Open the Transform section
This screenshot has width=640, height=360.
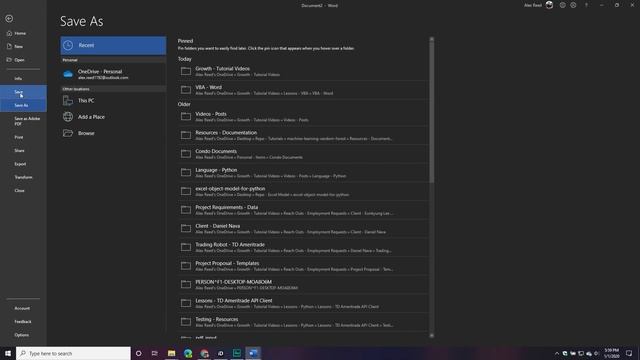pos(23,177)
